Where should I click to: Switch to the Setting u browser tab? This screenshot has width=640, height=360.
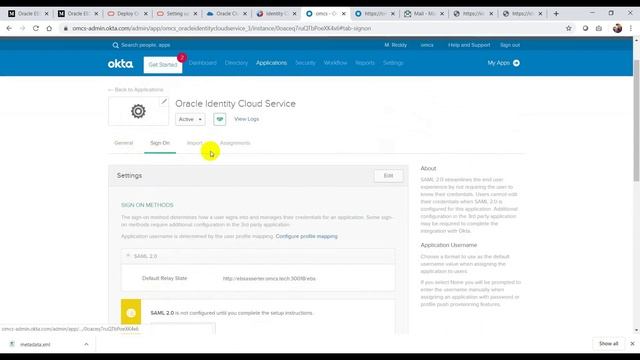[177, 13]
